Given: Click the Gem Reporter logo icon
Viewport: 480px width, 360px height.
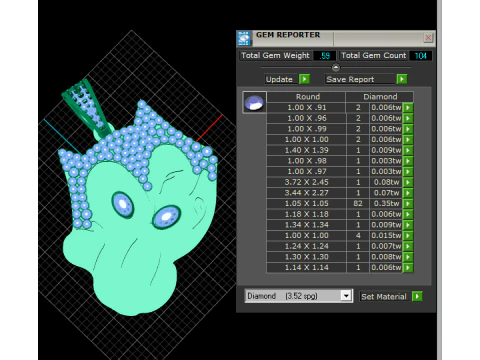Looking at the screenshot, I should tap(244, 38).
